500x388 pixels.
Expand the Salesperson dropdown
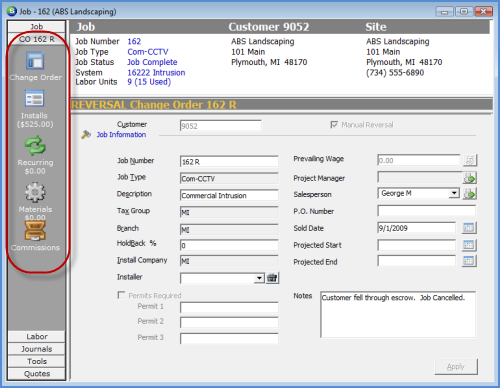tap(454, 193)
